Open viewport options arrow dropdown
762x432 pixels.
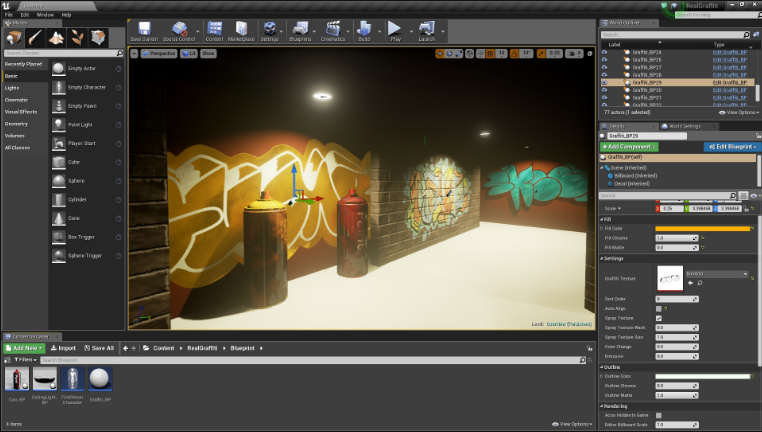coord(134,53)
